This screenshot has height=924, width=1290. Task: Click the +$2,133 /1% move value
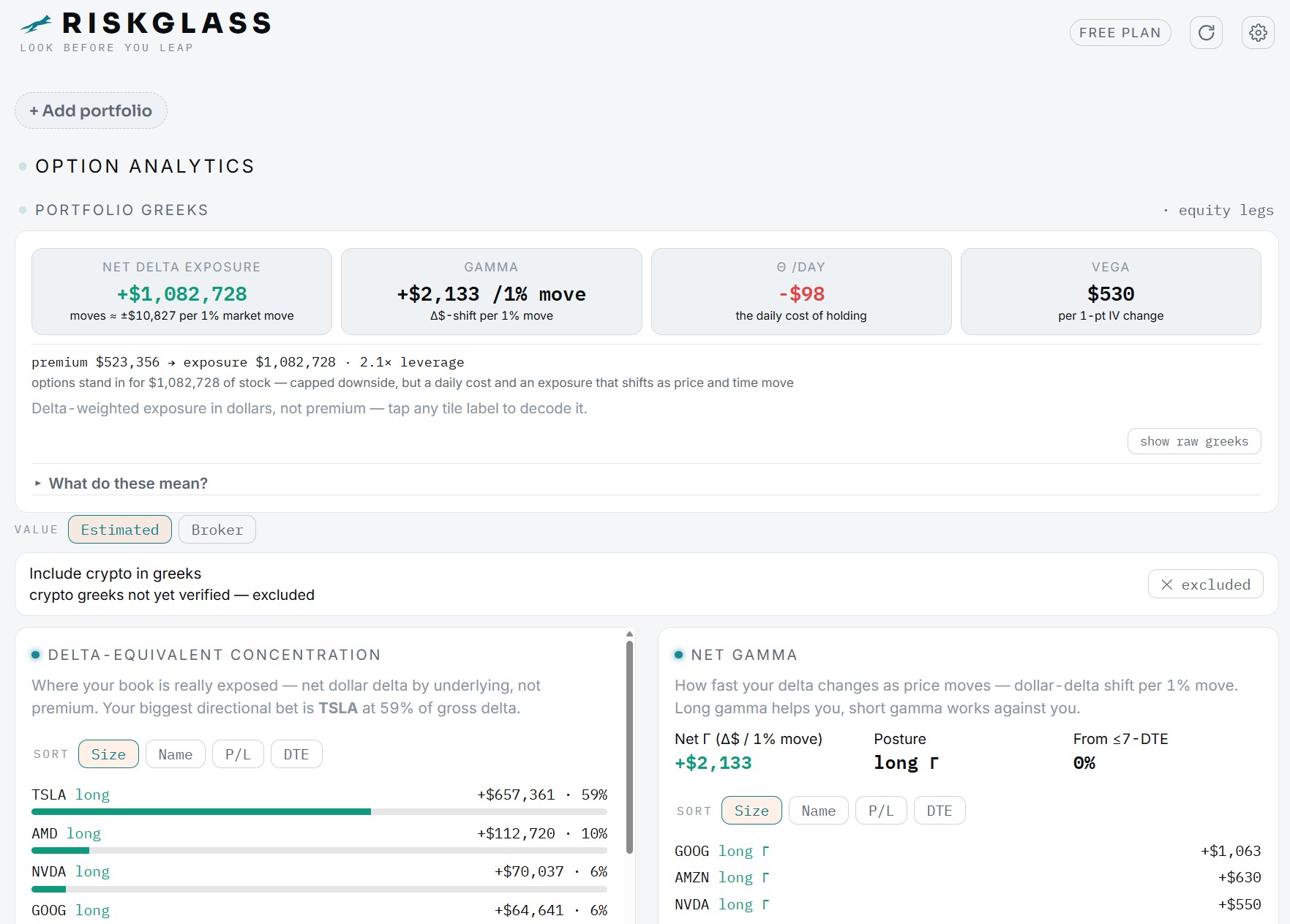coord(492,294)
